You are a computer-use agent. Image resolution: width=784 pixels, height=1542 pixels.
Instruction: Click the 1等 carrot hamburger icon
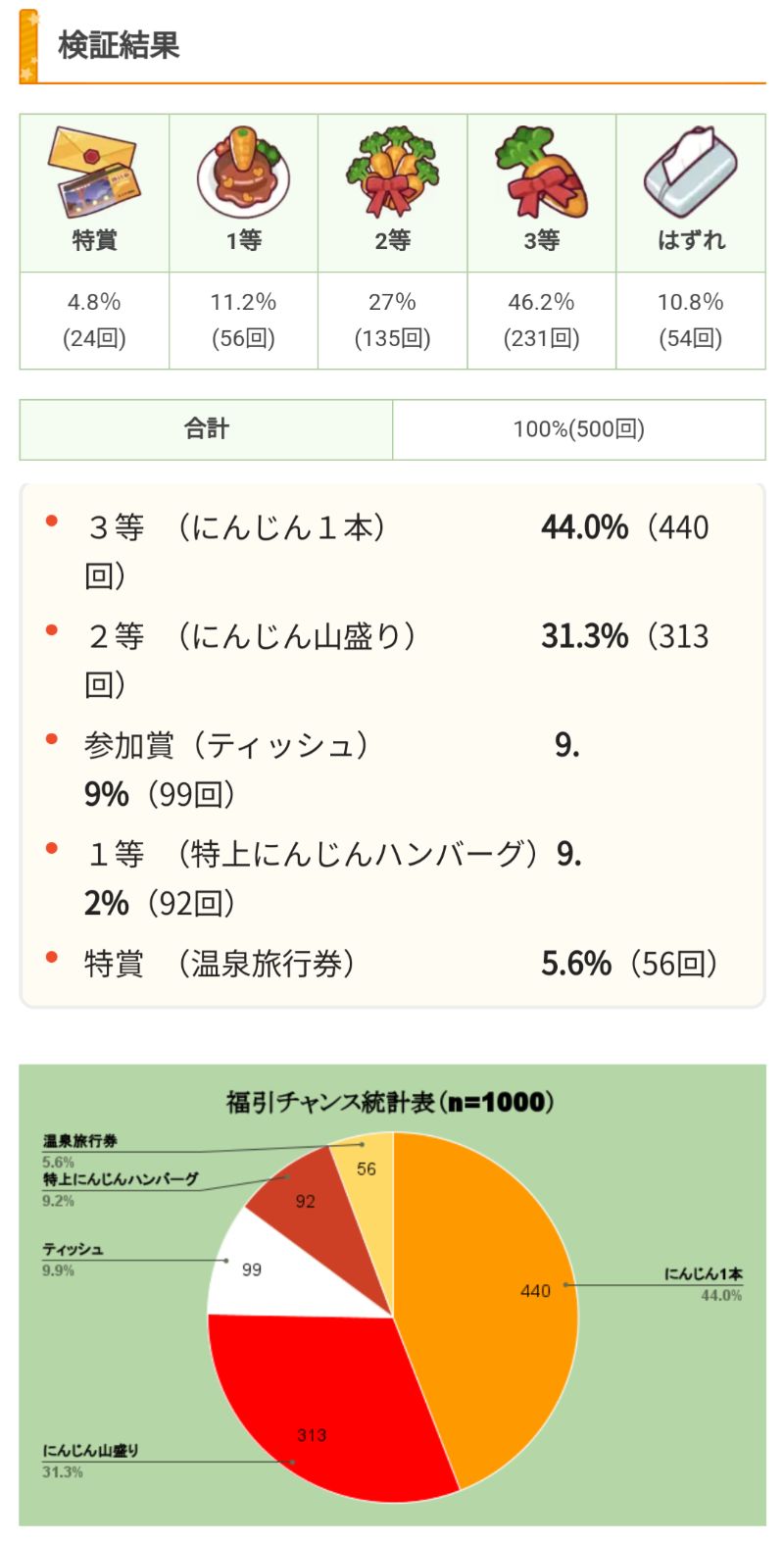[243, 173]
